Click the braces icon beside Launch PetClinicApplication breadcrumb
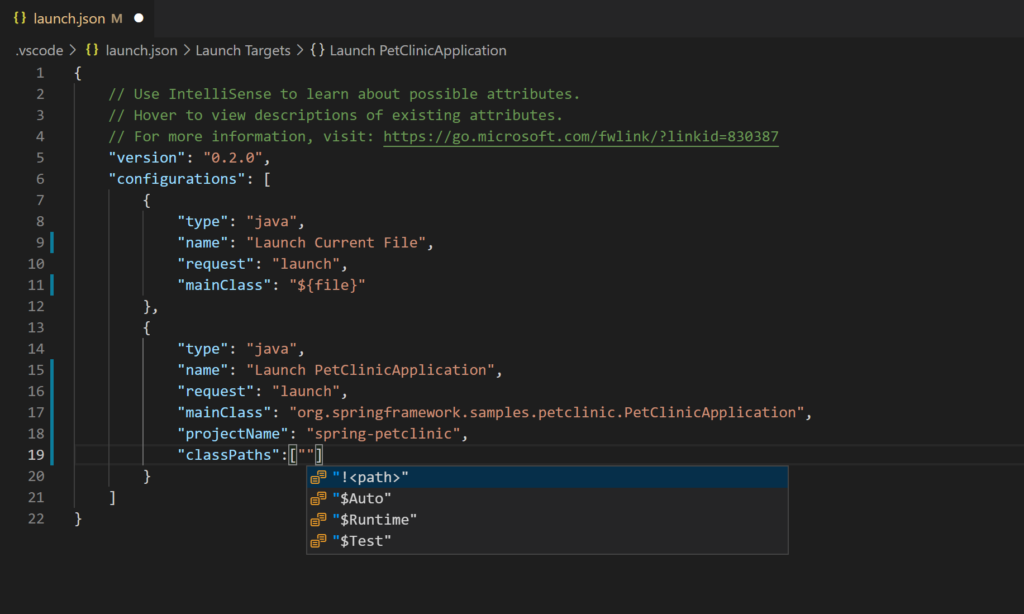 [319, 50]
